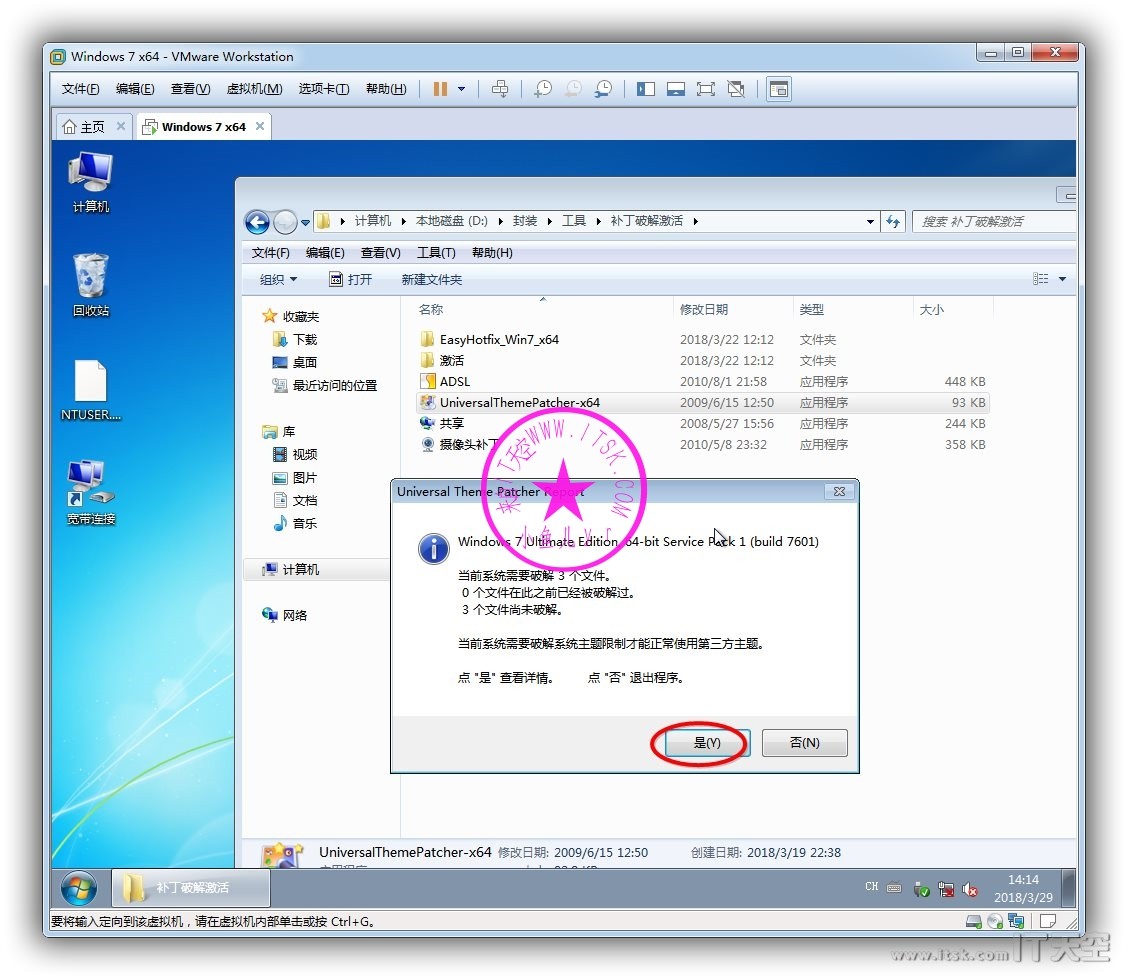
Task: Click the 是(Y) button in the dialog
Action: pos(707,743)
